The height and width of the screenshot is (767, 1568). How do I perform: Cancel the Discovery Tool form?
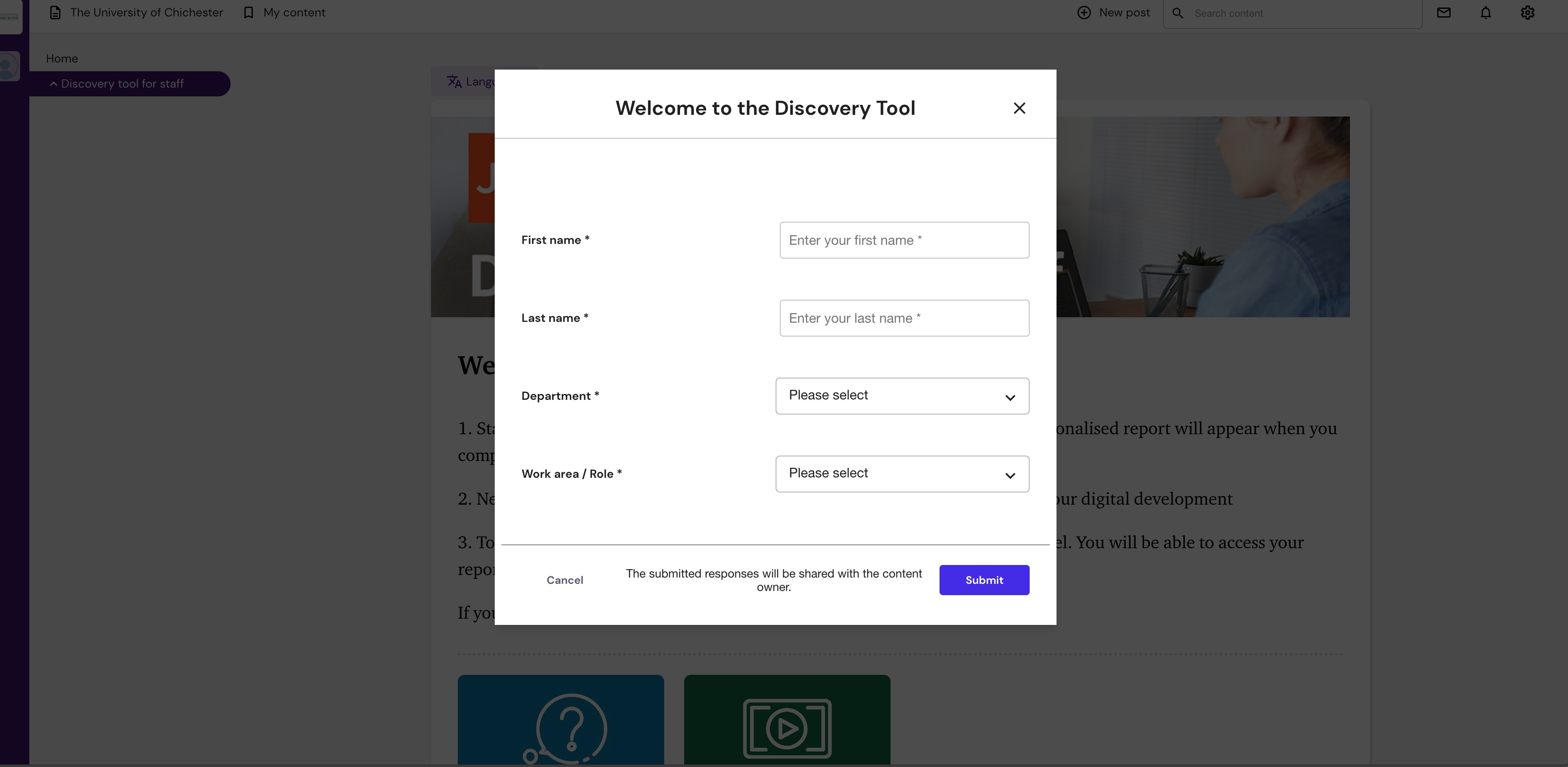[x=565, y=580]
